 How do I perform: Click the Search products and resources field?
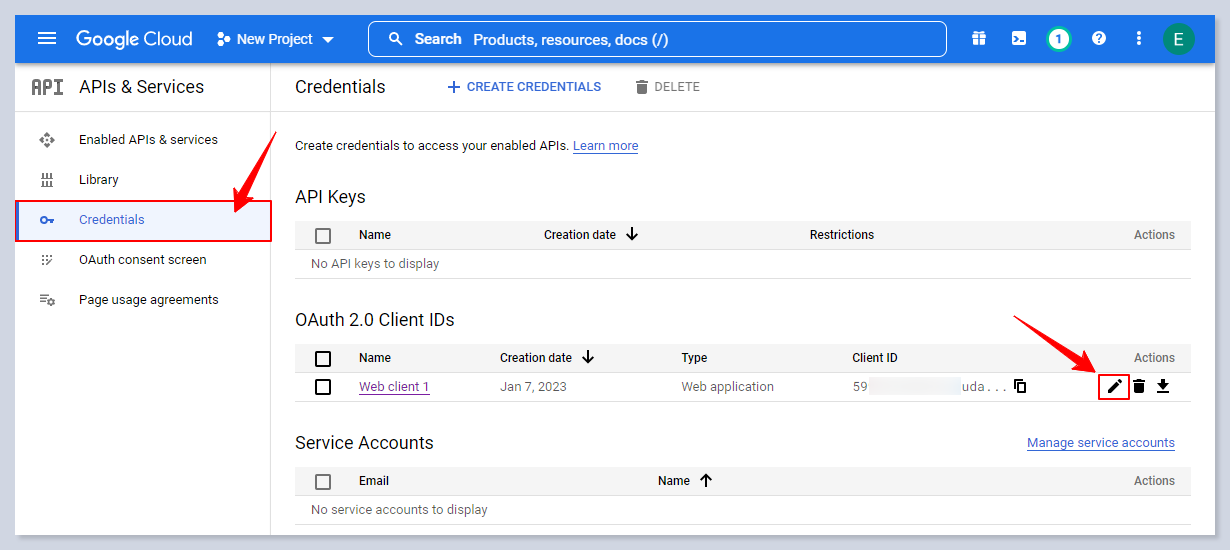click(657, 39)
